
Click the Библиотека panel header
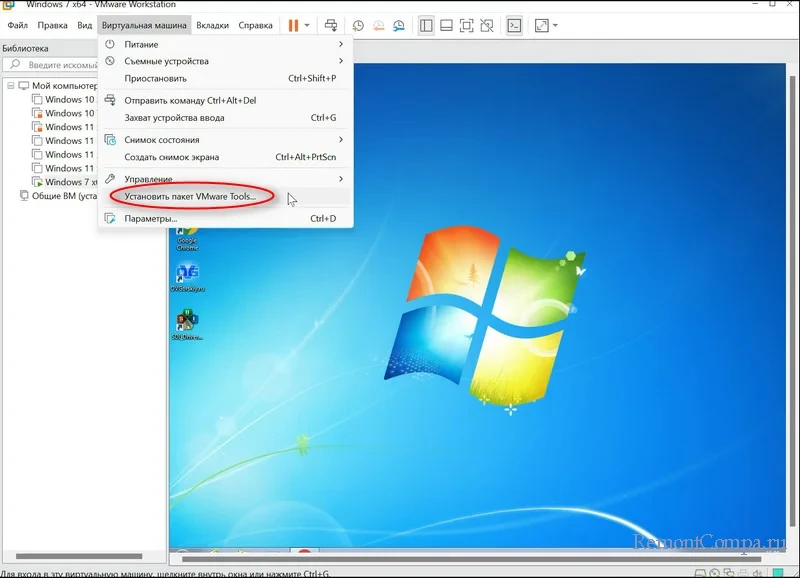(26, 48)
